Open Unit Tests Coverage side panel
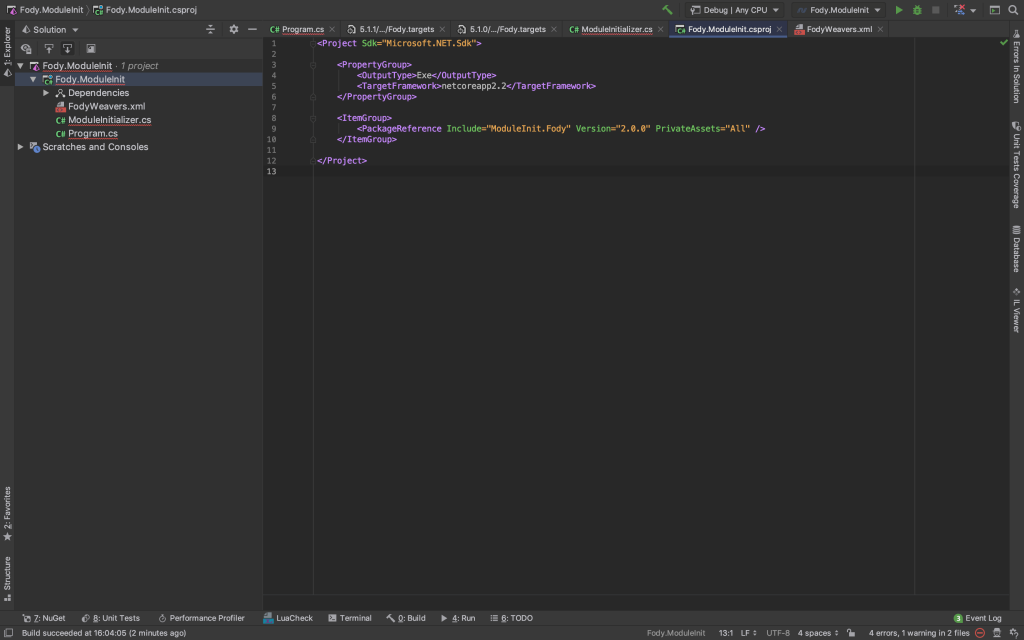Viewport: 1024px width, 640px height. [1016, 165]
